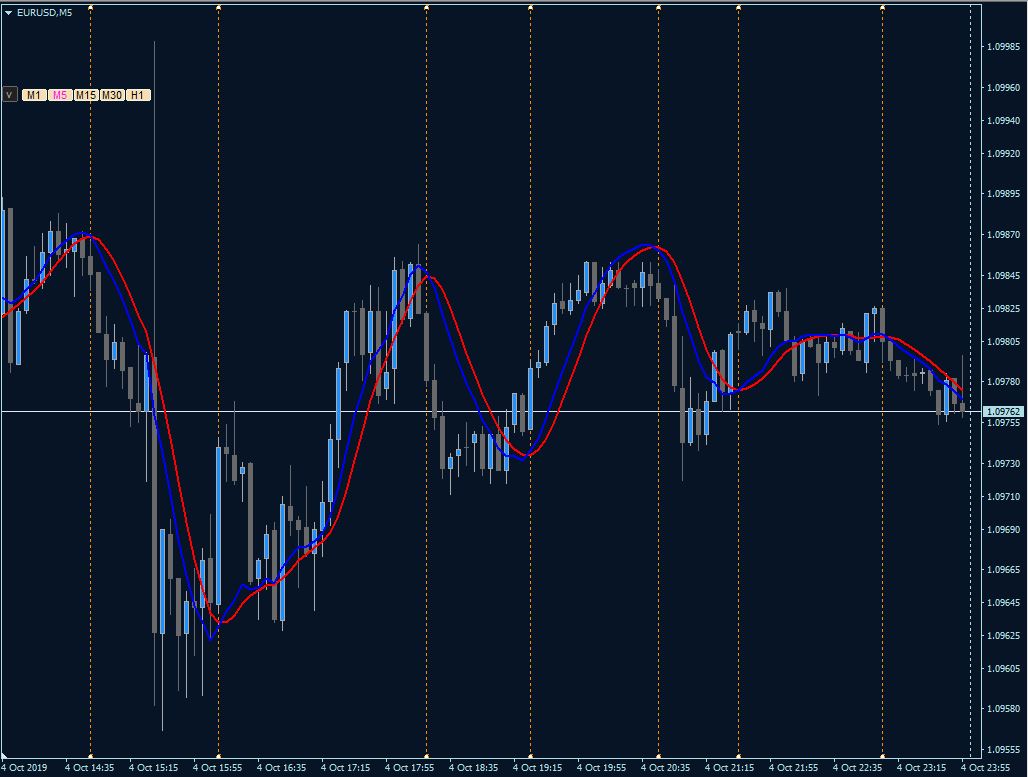Click the current price label 1.09762

click(x=1003, y=412)
